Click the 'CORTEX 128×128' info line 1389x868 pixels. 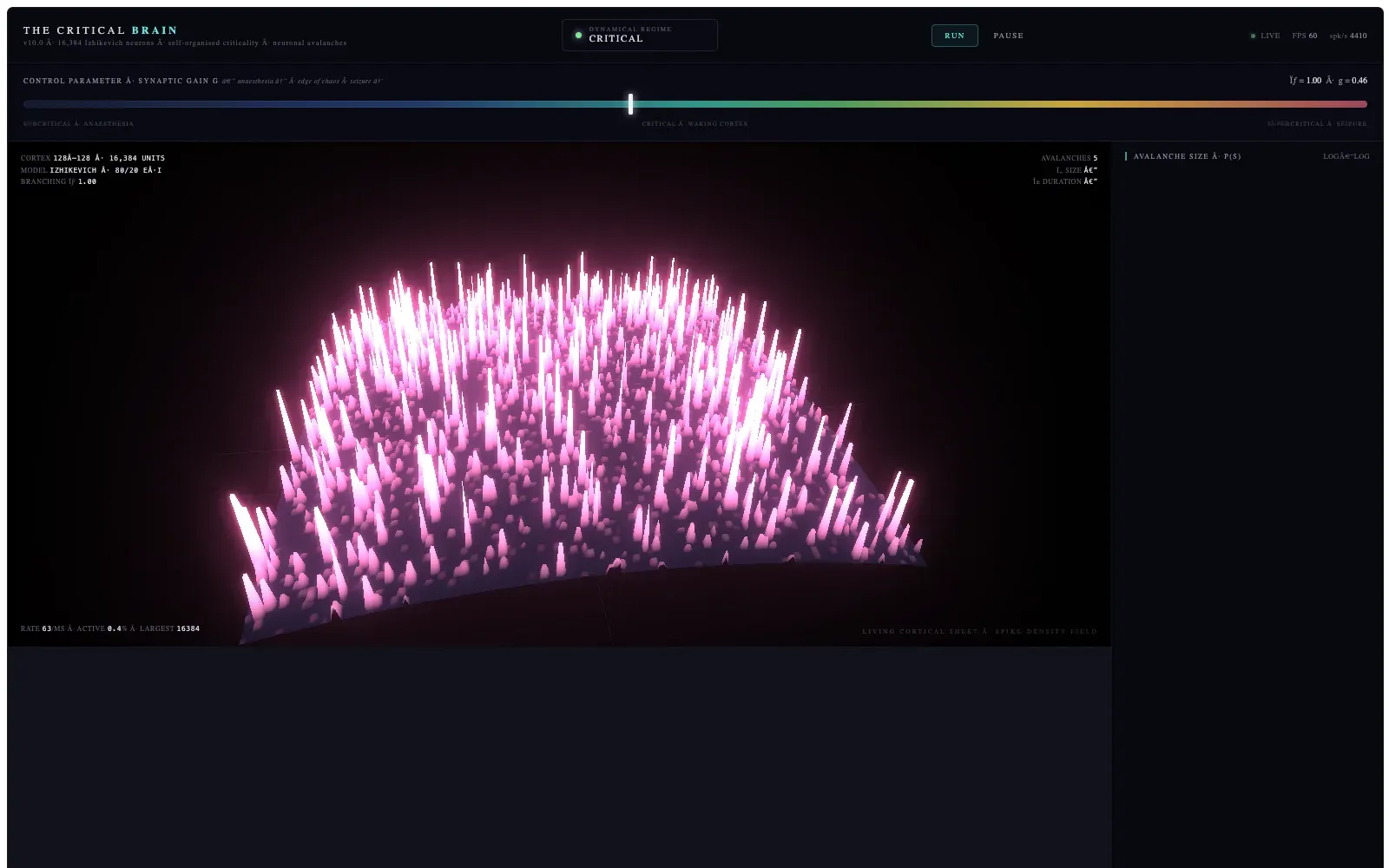coord(93,158)
